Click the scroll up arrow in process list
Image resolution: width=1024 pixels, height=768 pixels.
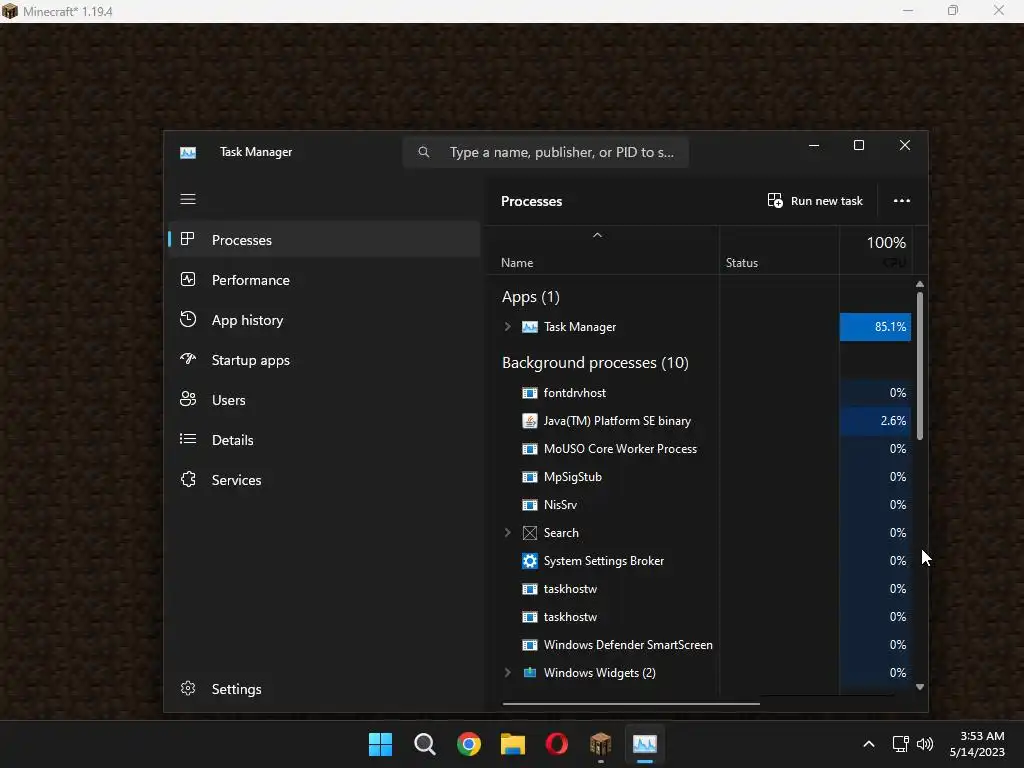(920, 284)
